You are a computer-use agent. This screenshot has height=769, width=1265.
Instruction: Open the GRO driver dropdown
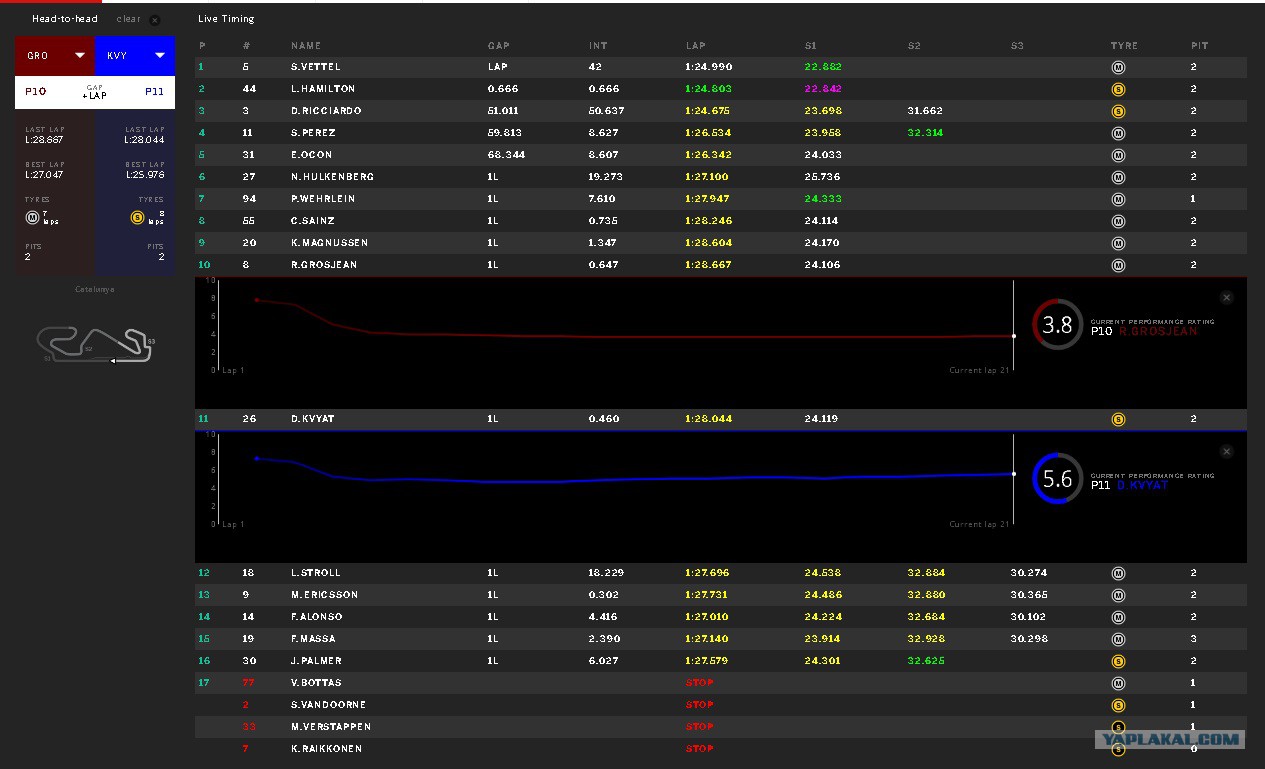coord(55,56)
